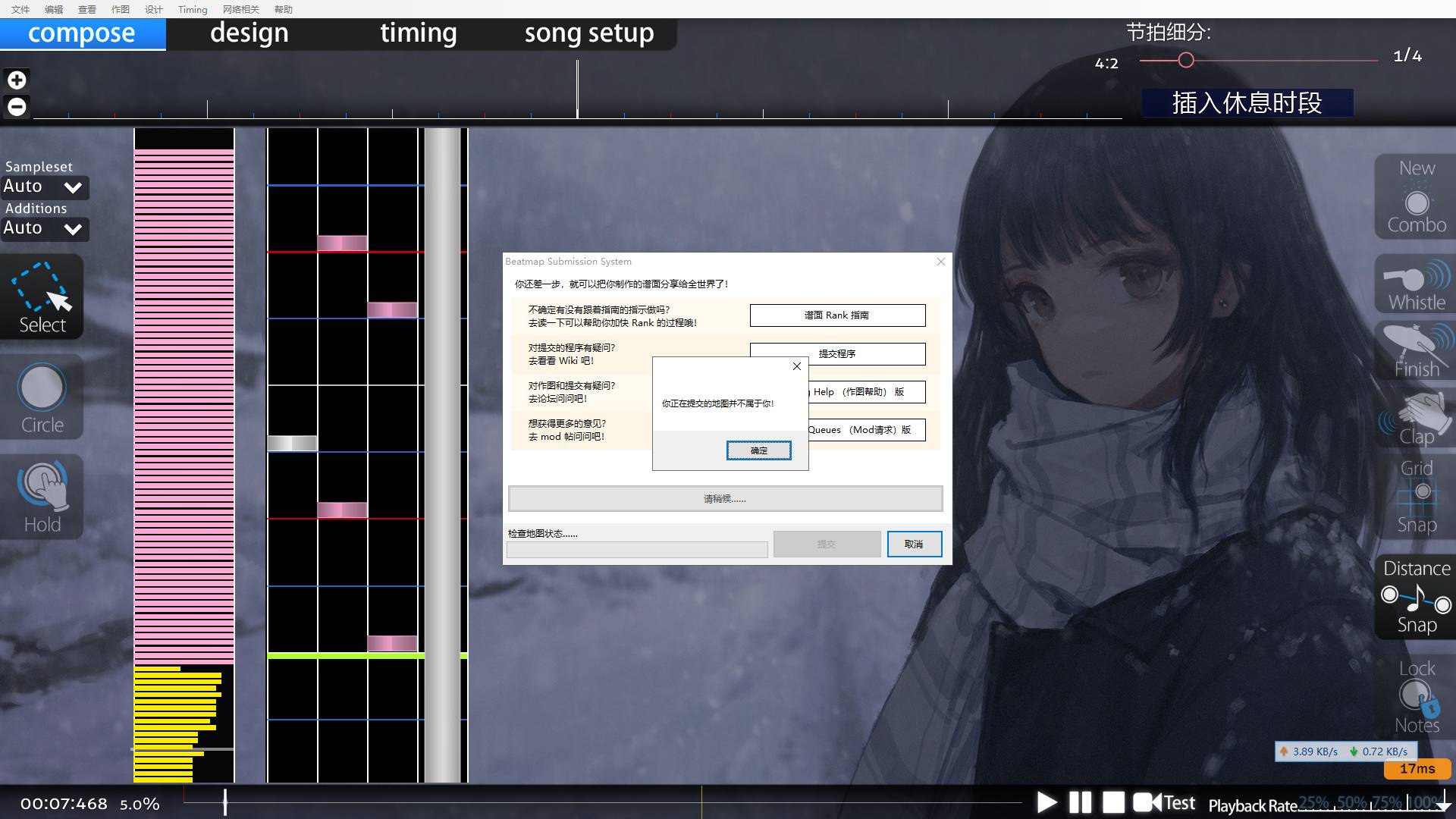Click the upload speed 3.89 KB/s indicator

(x=1309, y=752)
